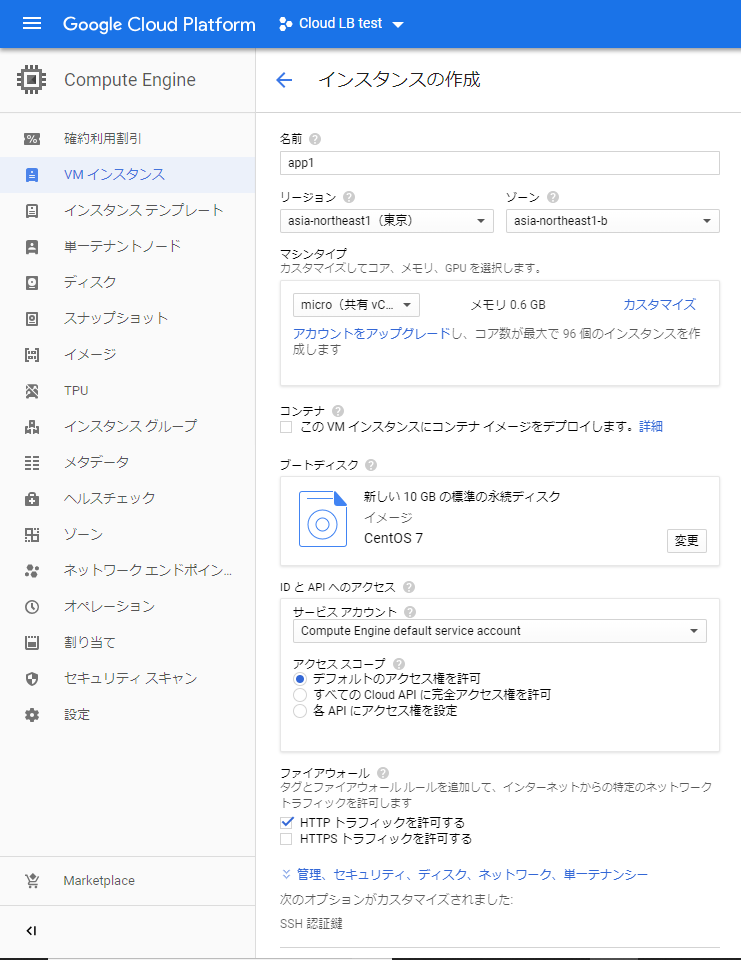Viewport: 741px width, 960px height.
Task: Click the back arrow beside インスタンスの作成
Action: [284, 81]
